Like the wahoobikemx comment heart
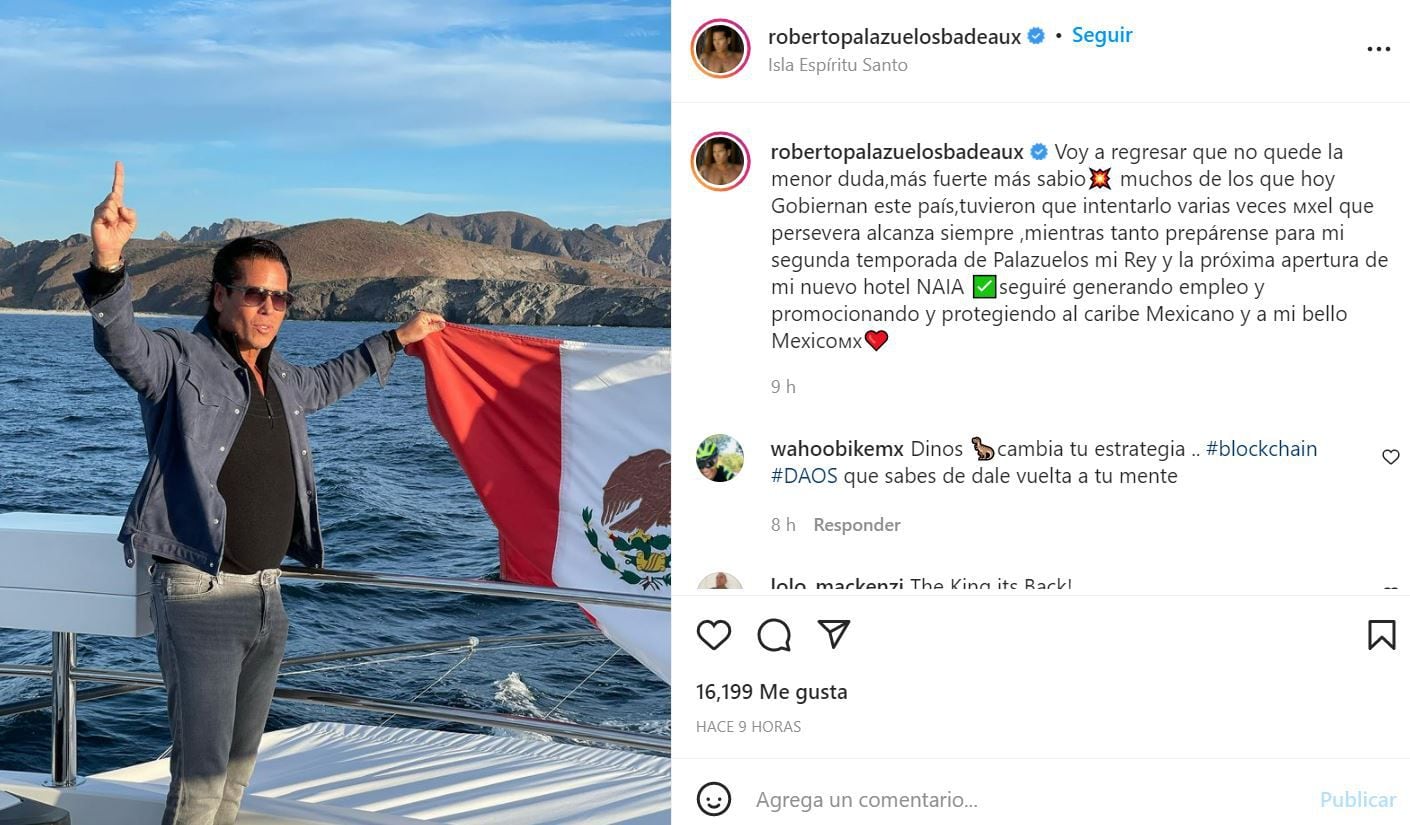Viewport: 1410px width, 825px height. (1390, 457)
